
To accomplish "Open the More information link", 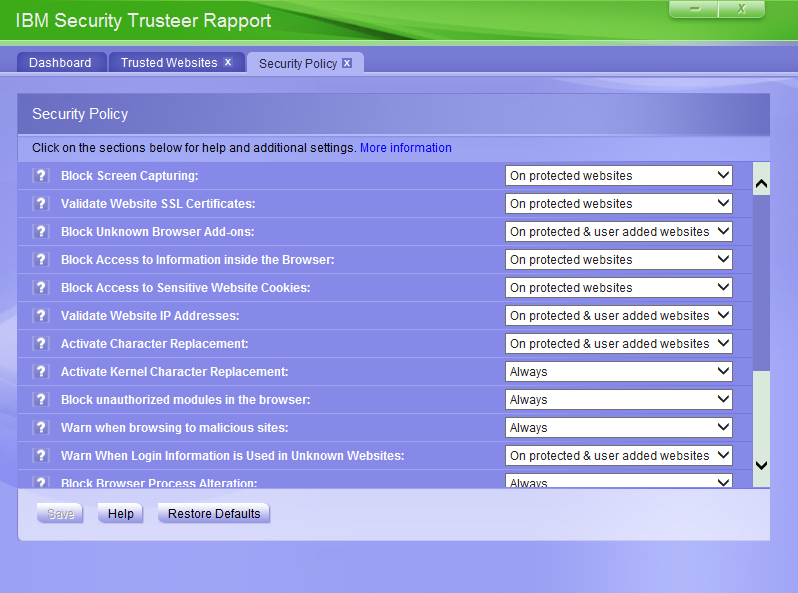I will click(x=406, y=148).
